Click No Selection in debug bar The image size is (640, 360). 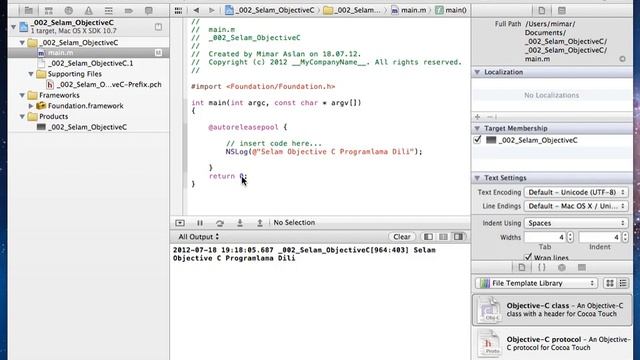(x=294, y=223)
